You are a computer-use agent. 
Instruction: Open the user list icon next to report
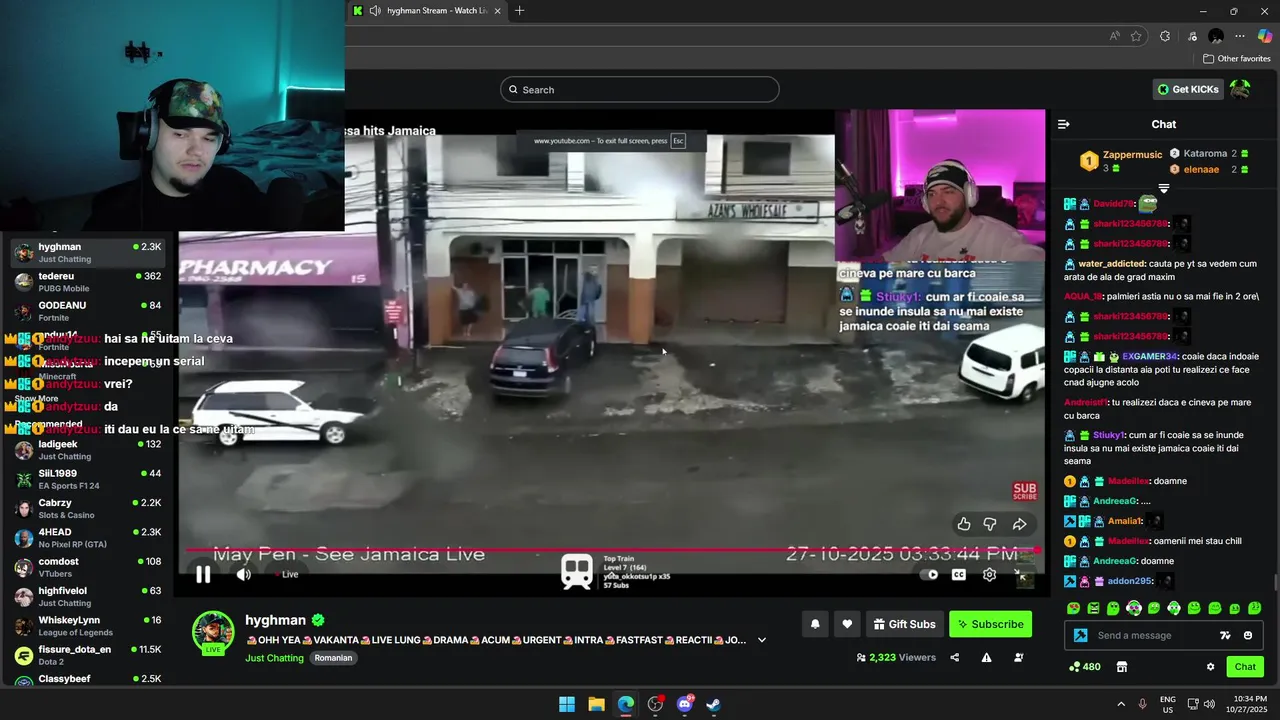pyautogui.click(x=1018, y=657)
